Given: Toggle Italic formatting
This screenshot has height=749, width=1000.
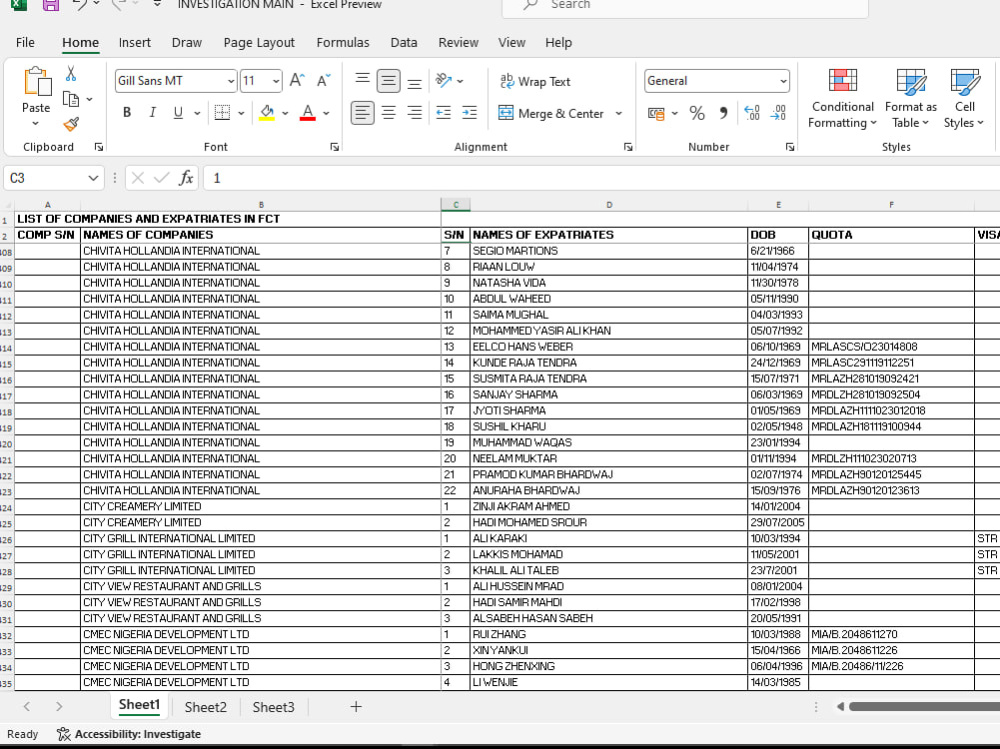Looking at the screenshot, I should point(152,113).
